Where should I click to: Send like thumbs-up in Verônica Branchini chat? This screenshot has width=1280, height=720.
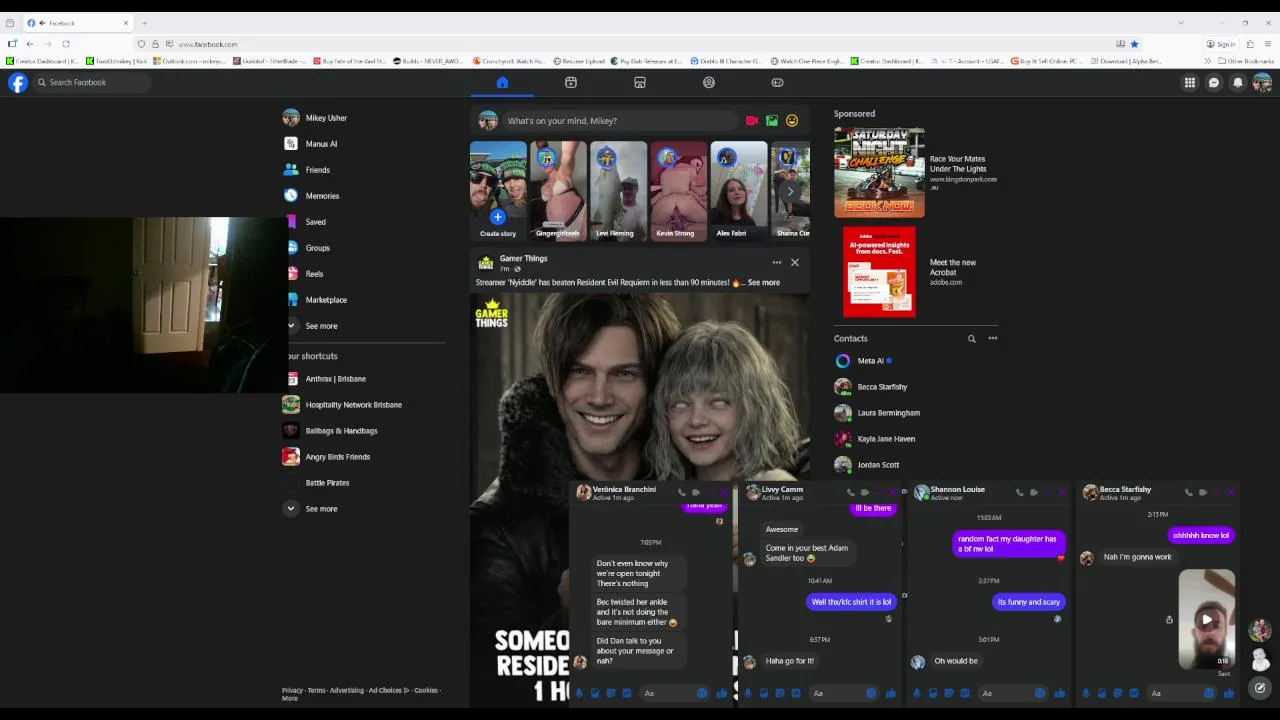722,693
